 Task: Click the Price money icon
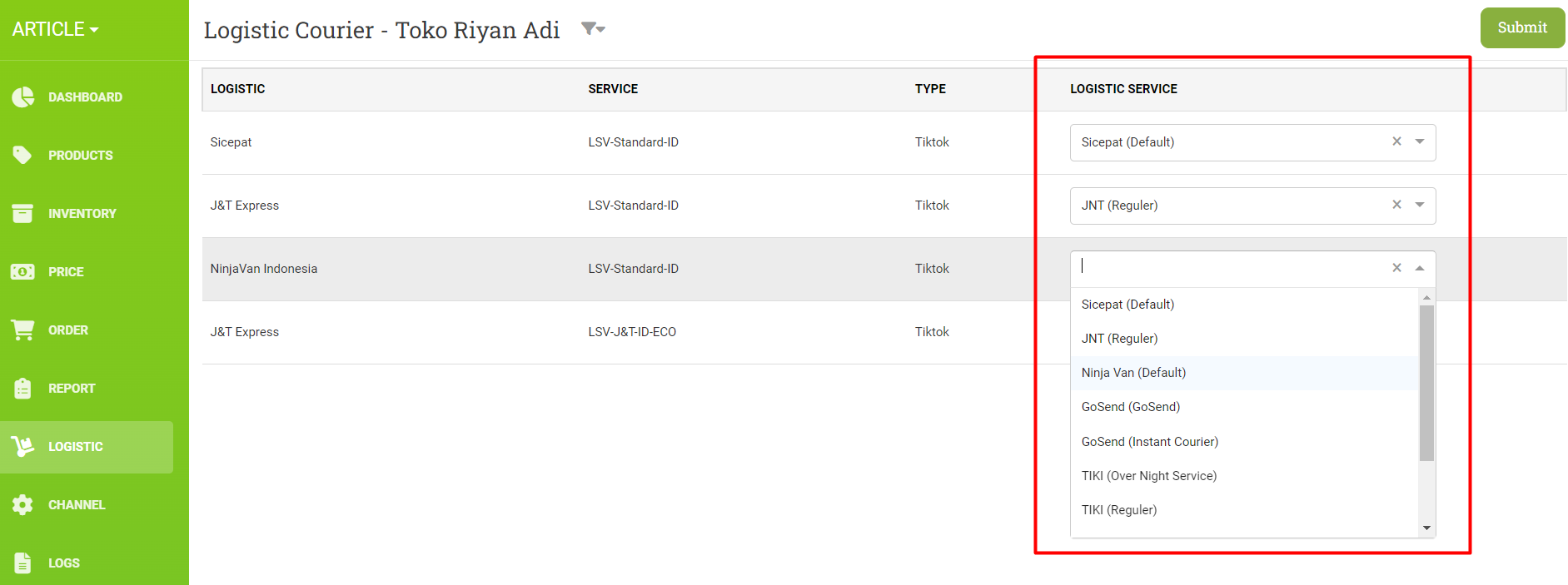click(23, 272)
